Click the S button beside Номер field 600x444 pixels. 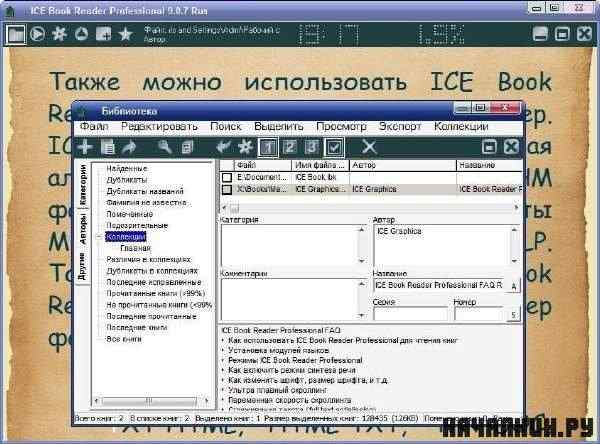[514, 315]
